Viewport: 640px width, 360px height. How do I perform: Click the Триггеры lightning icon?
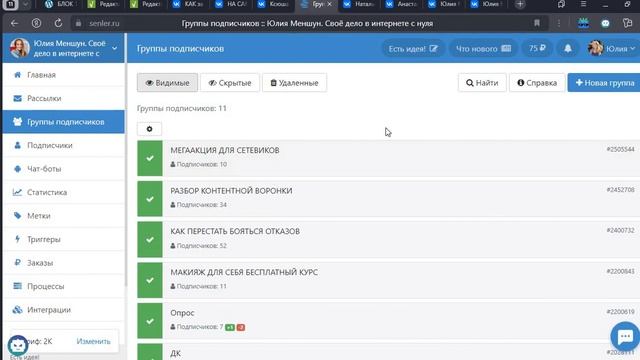[17, 239]
